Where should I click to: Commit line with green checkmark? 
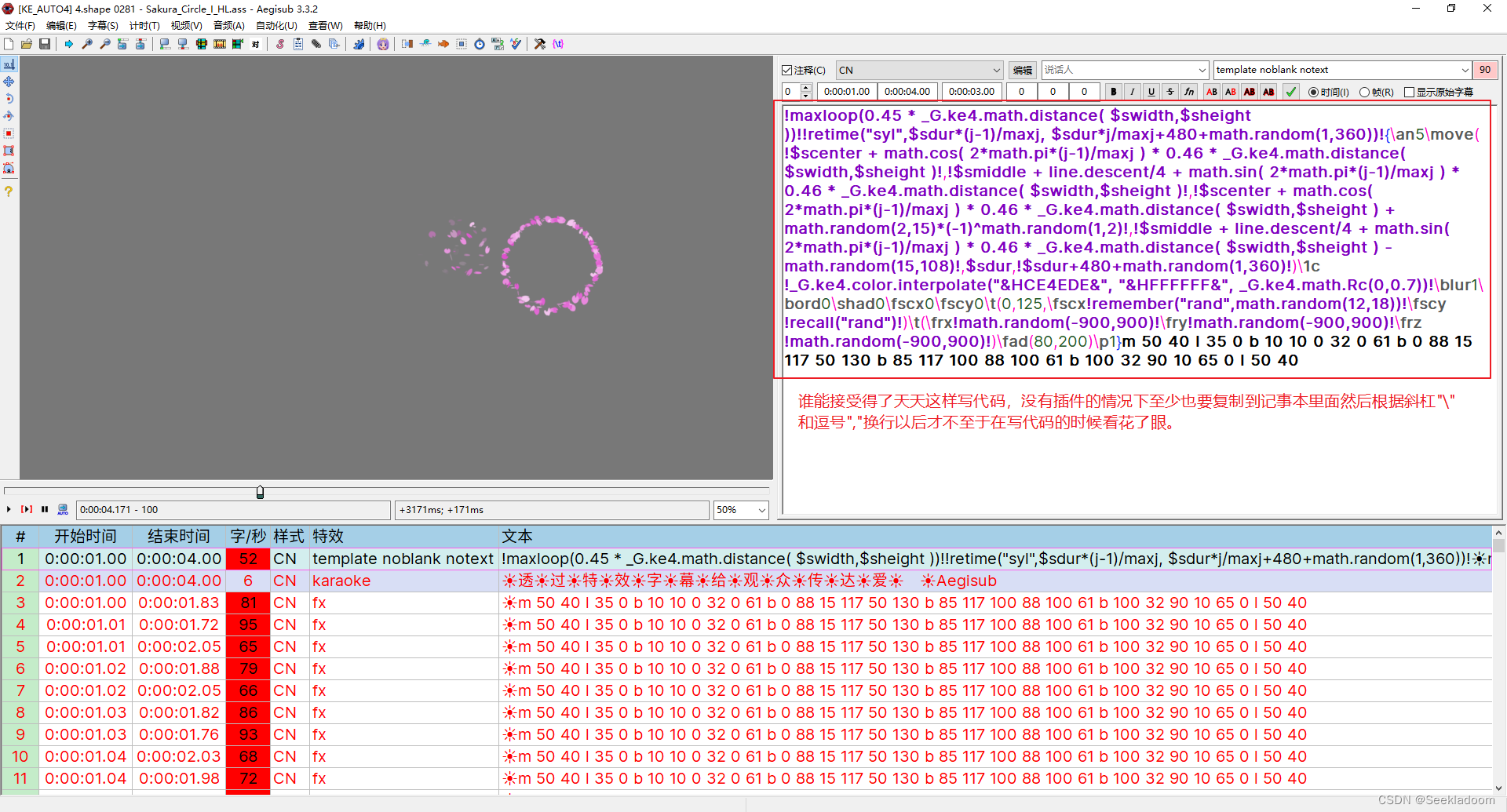[1291, 92]
